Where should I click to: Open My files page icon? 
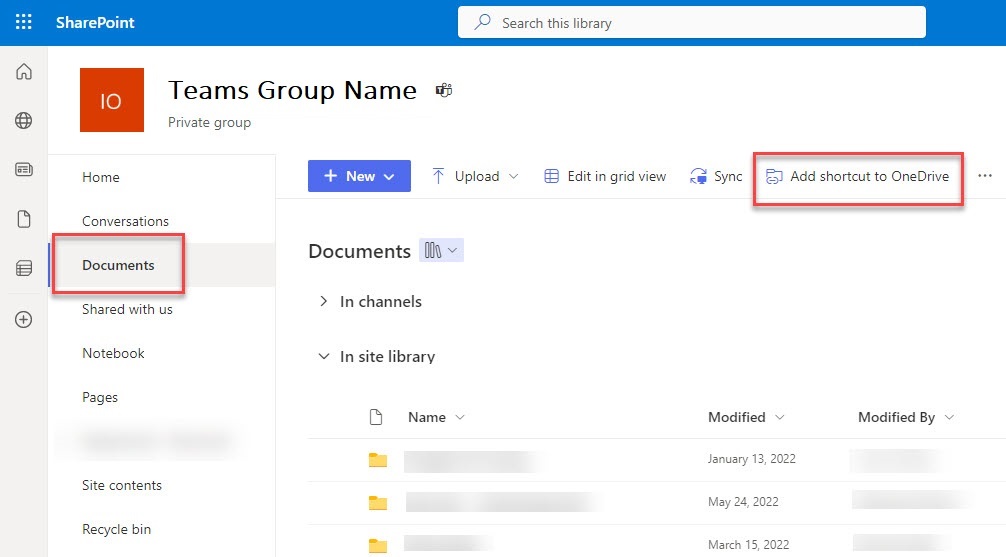point(24,219)
